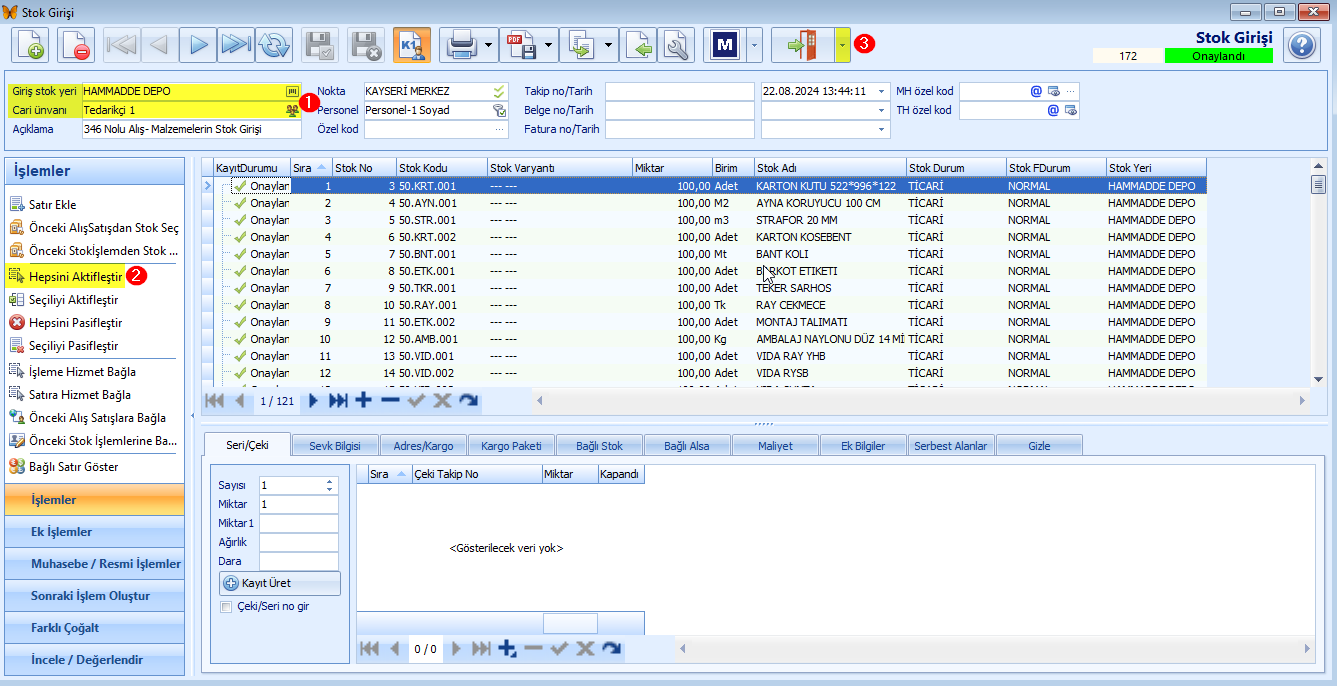The width and height of the screenshot is (1337, 686).
Task: Switch to the Bağlı Stok tab
Action: pyautogui.click(x=599, y=446)
